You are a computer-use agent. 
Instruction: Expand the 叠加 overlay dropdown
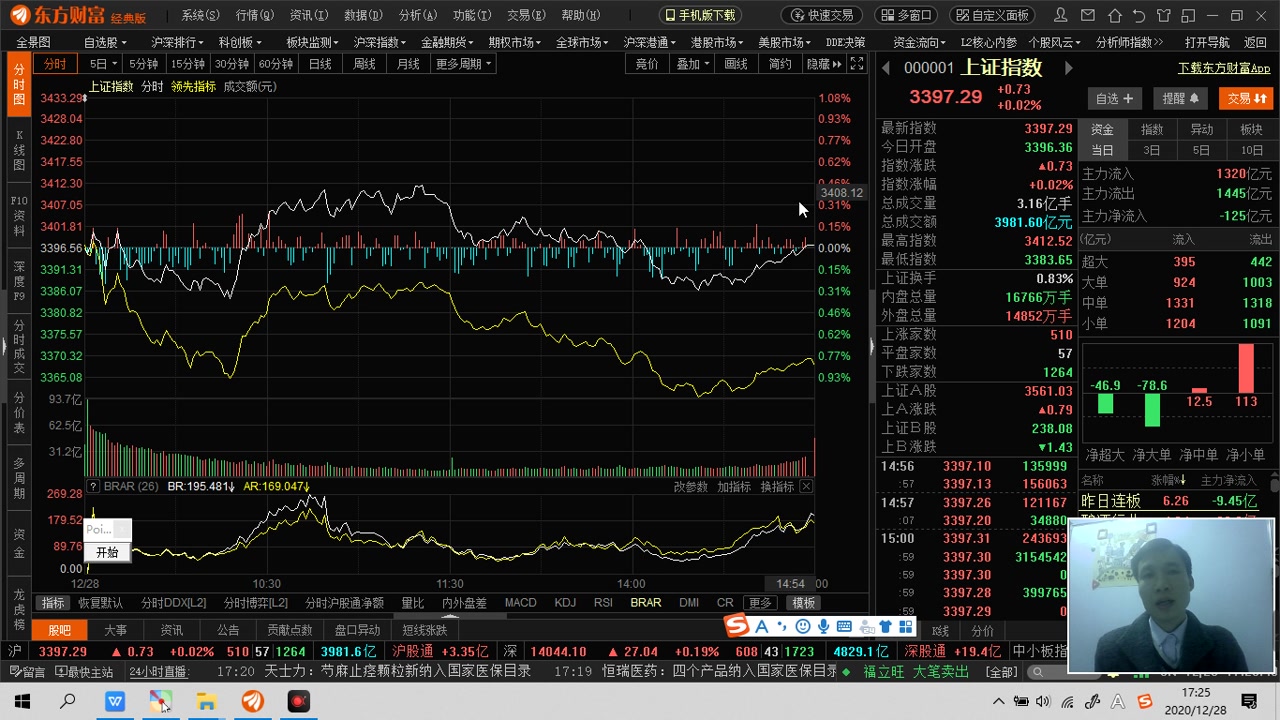pos(693,63)
